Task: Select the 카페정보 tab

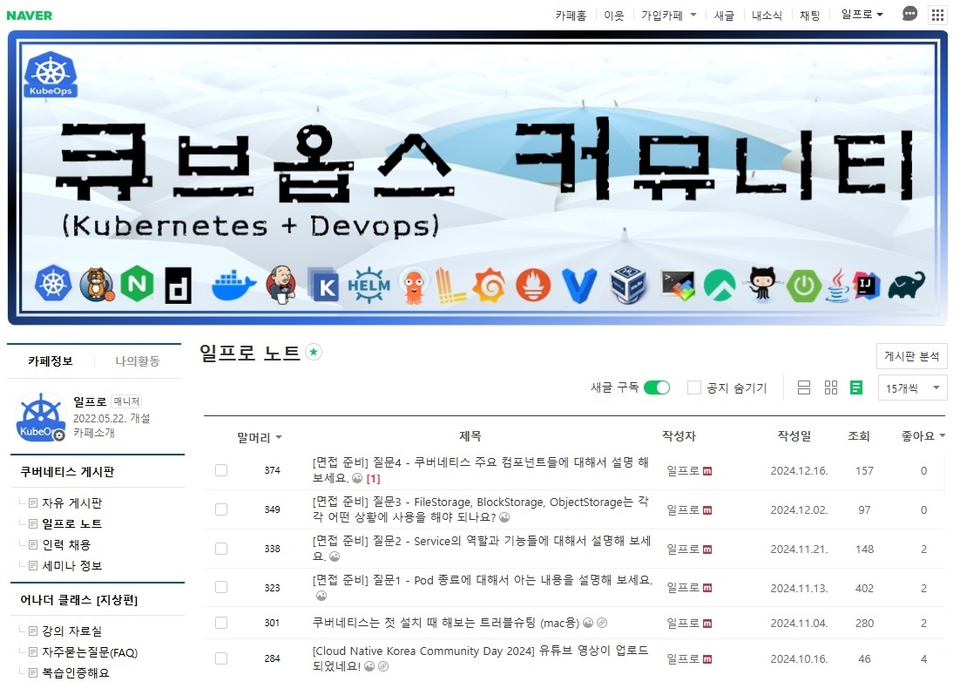Action: coord(50,361)
